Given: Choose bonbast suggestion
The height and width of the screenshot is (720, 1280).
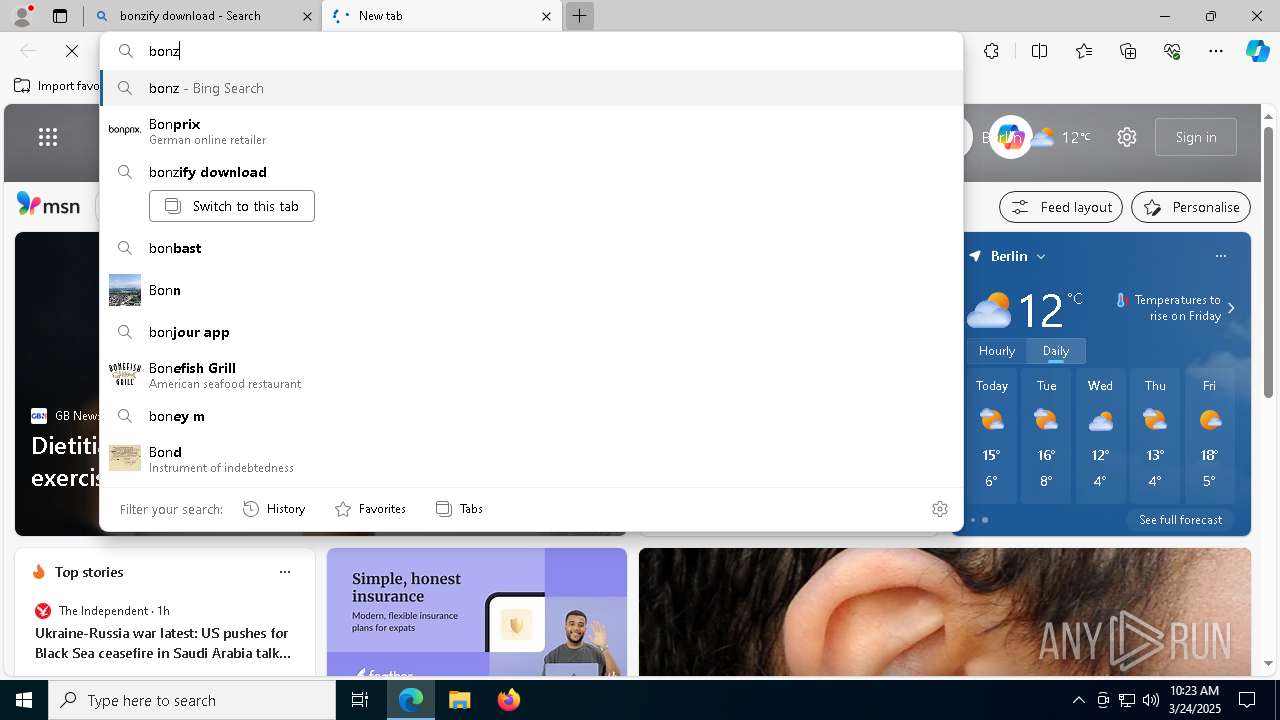Looking at the screenshot, I should click(x=531, y=248).
